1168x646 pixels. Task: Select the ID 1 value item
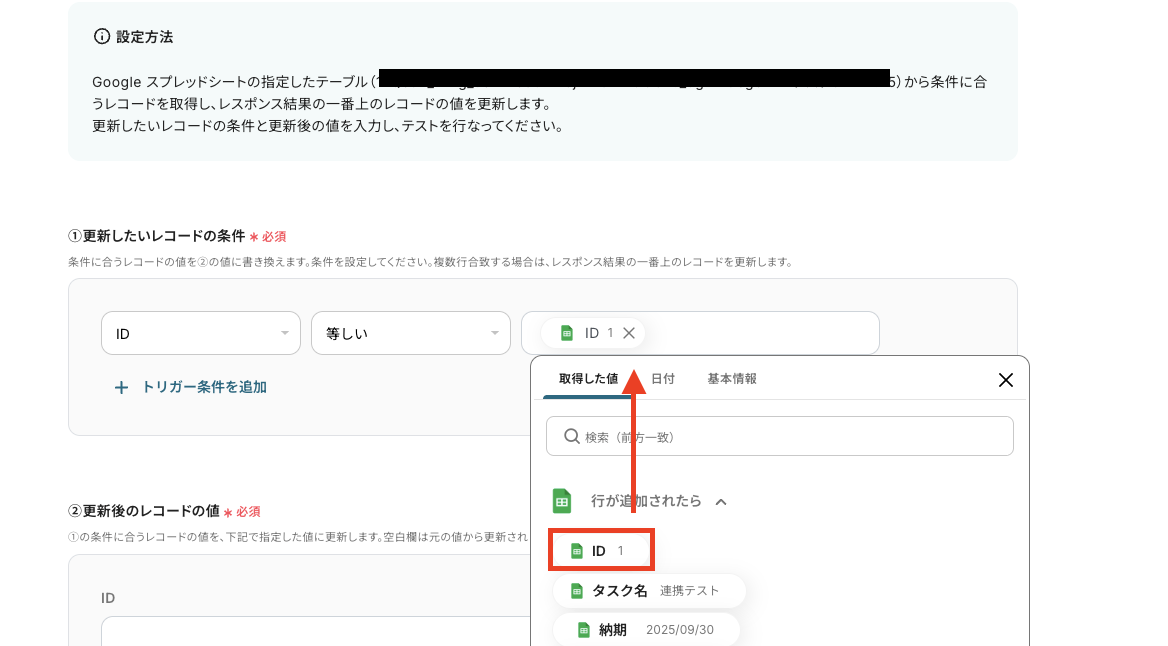pos(601,551)
